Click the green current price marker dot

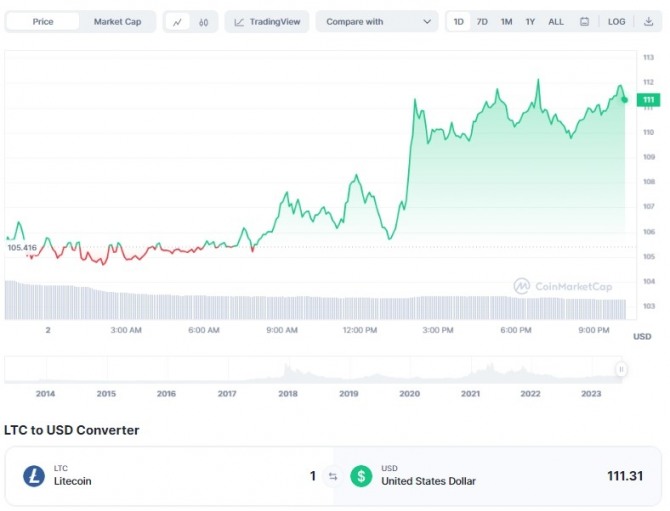click(x=625, y=99)
